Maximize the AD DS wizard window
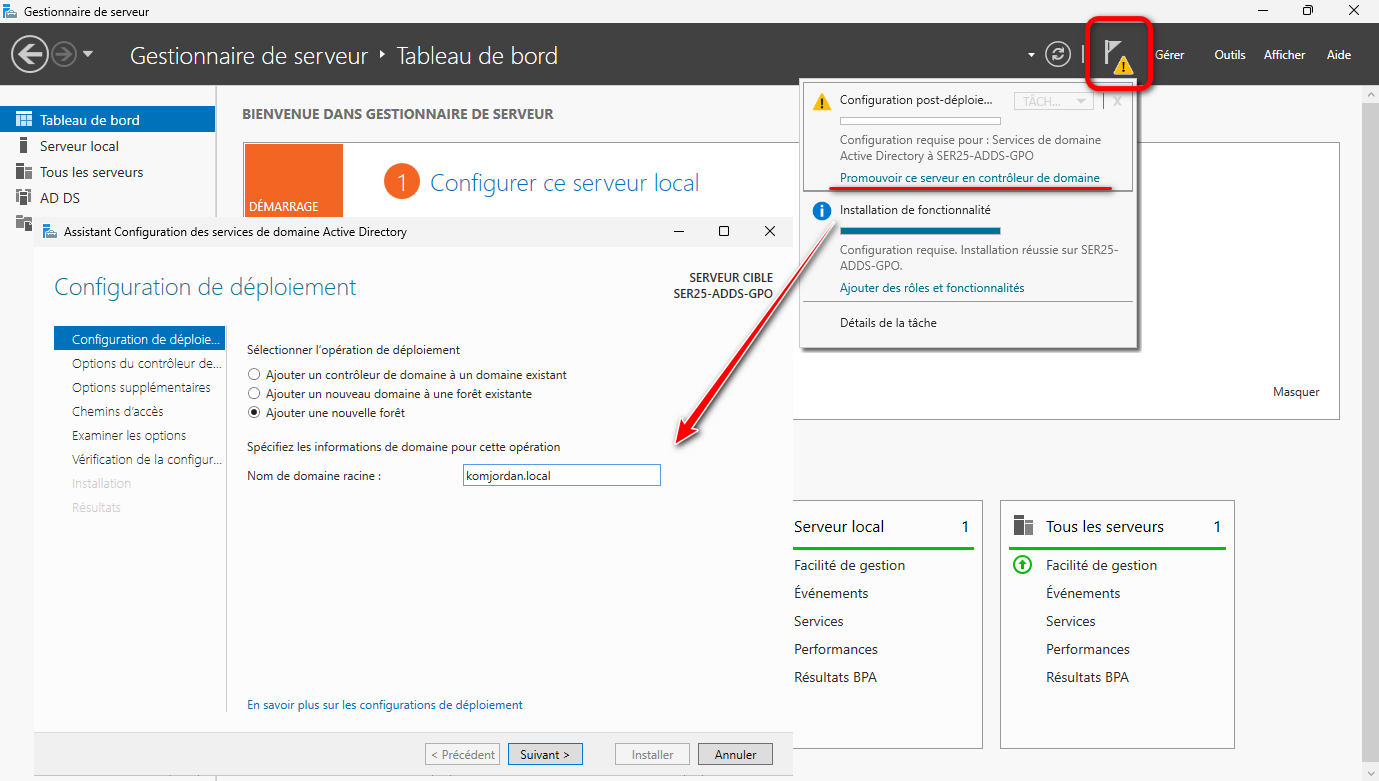Viewport: 1379px width, 781px height. pos(724,231)
